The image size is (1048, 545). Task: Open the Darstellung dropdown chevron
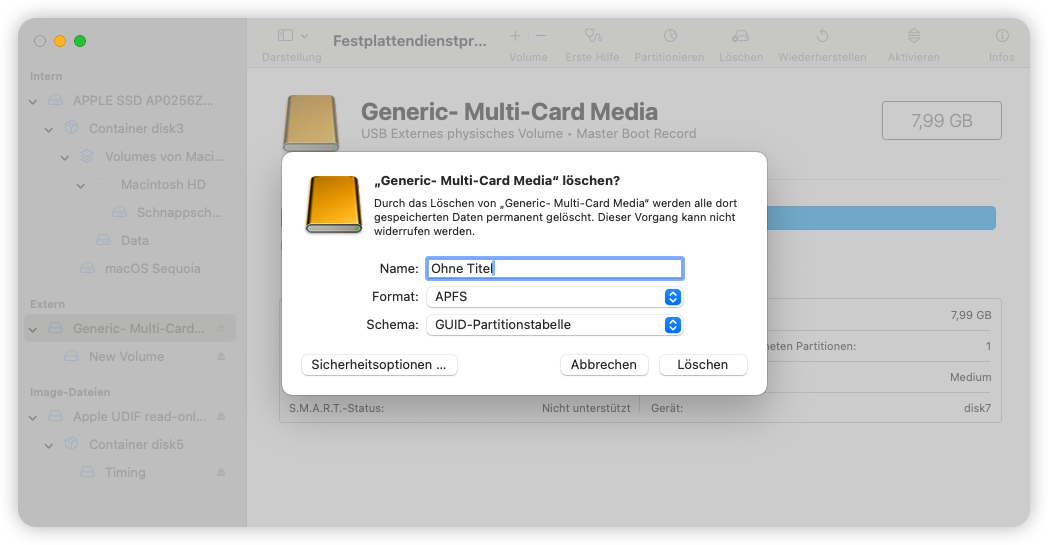pos(305,36)
